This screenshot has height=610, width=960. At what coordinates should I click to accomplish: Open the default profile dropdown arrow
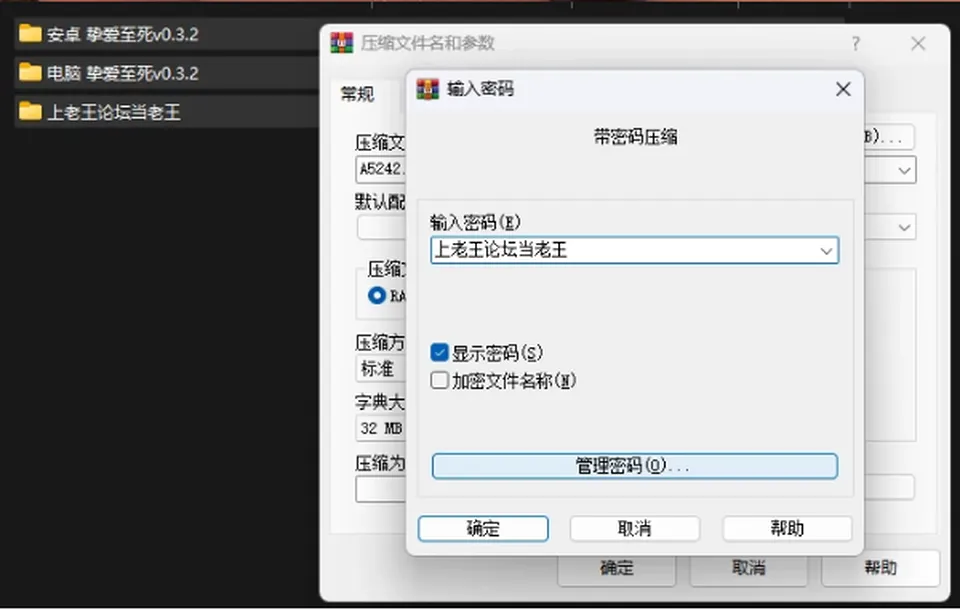tap(904, 227)
